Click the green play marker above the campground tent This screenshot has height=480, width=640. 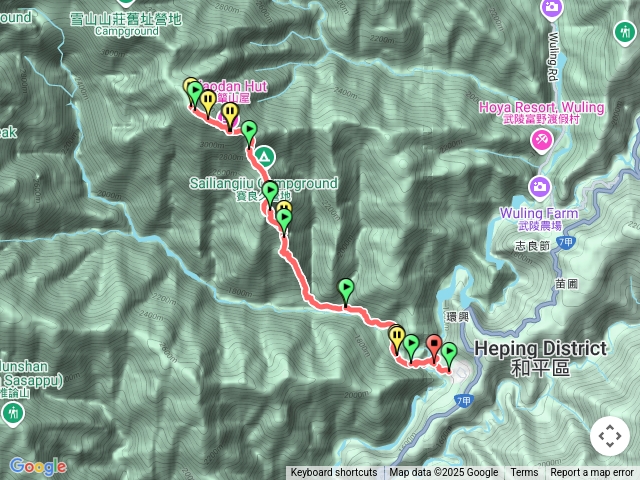click(249, 133)
